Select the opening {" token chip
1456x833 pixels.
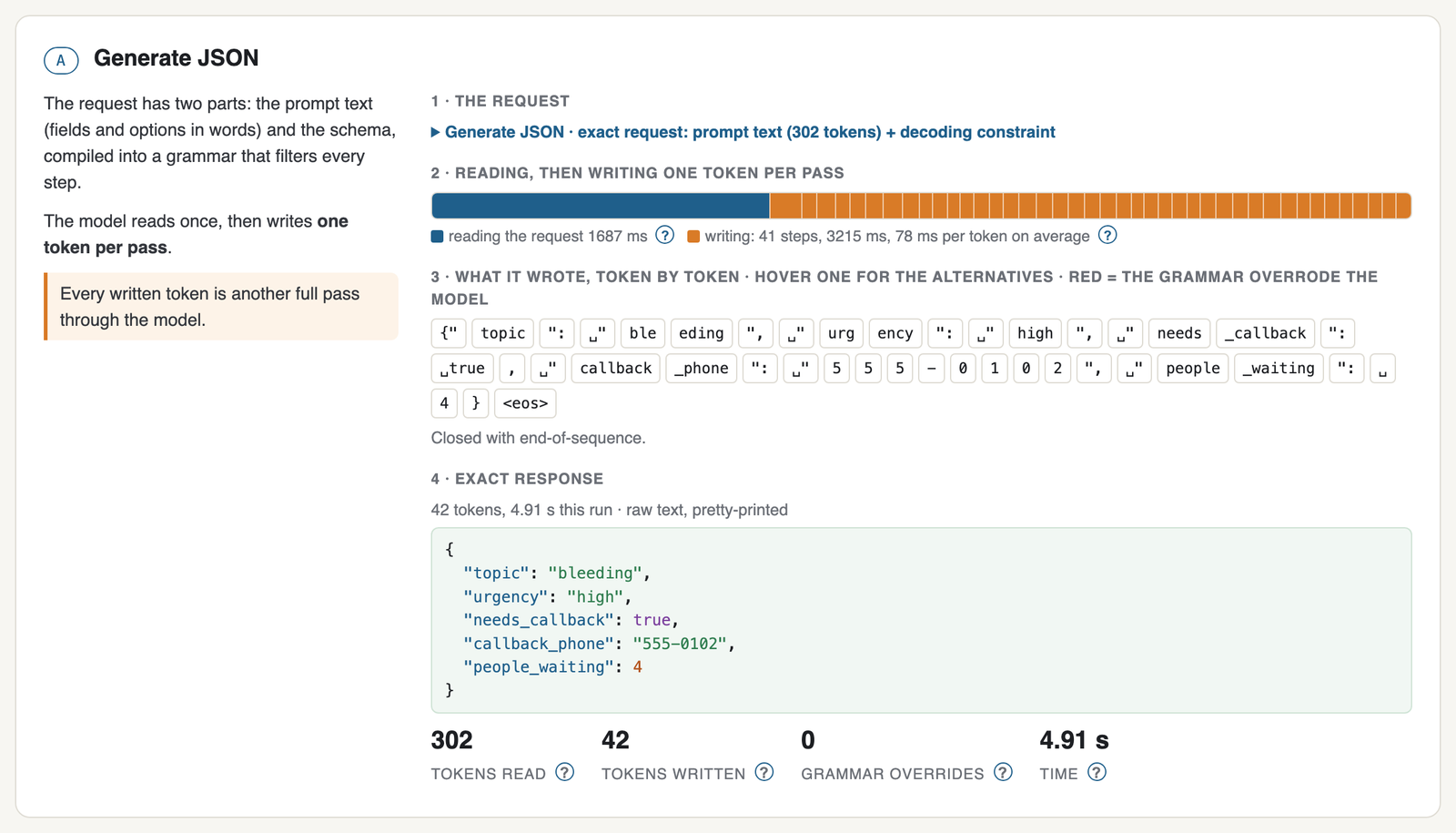(x=449, y=333)
